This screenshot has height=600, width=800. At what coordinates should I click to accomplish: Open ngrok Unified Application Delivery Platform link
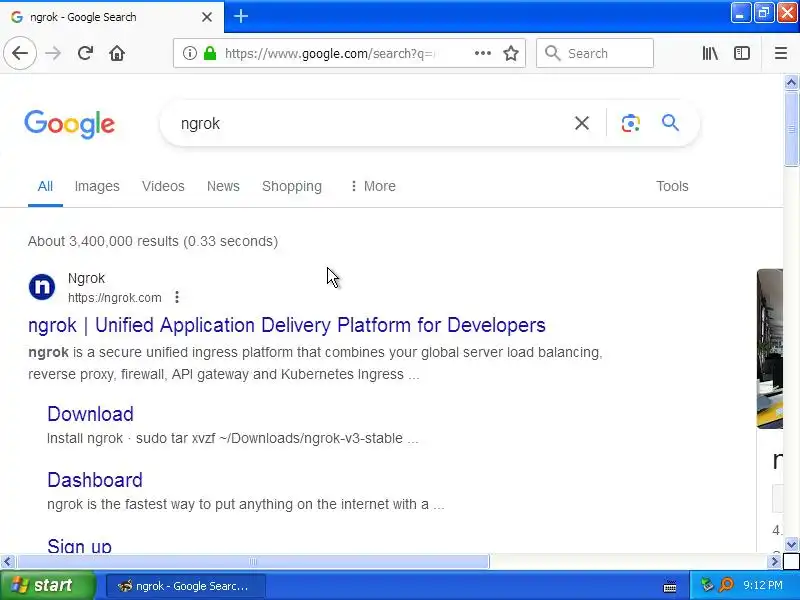pos(287,325)
